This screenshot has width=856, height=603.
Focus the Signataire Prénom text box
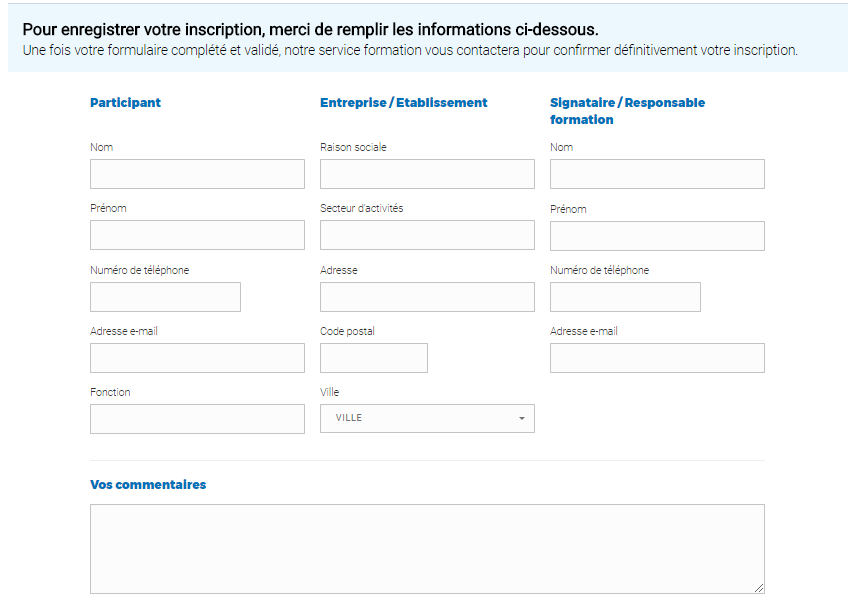point(657,236)
